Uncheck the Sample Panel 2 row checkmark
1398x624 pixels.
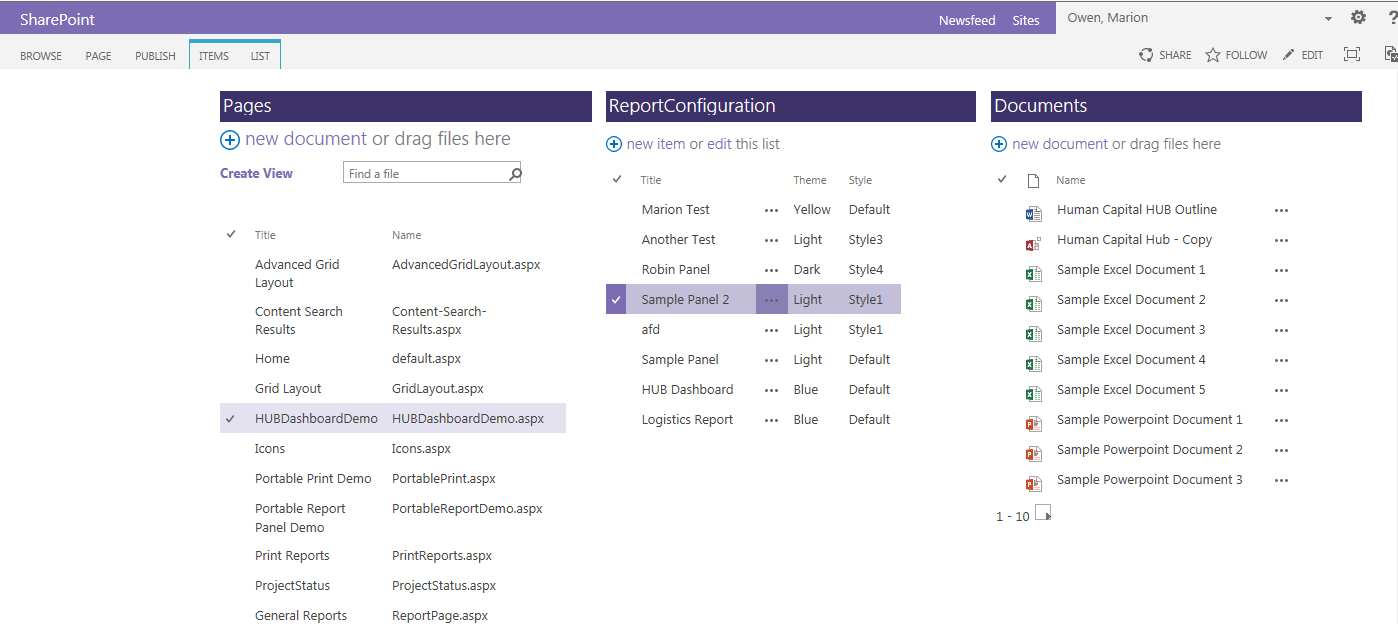point(616,300)
